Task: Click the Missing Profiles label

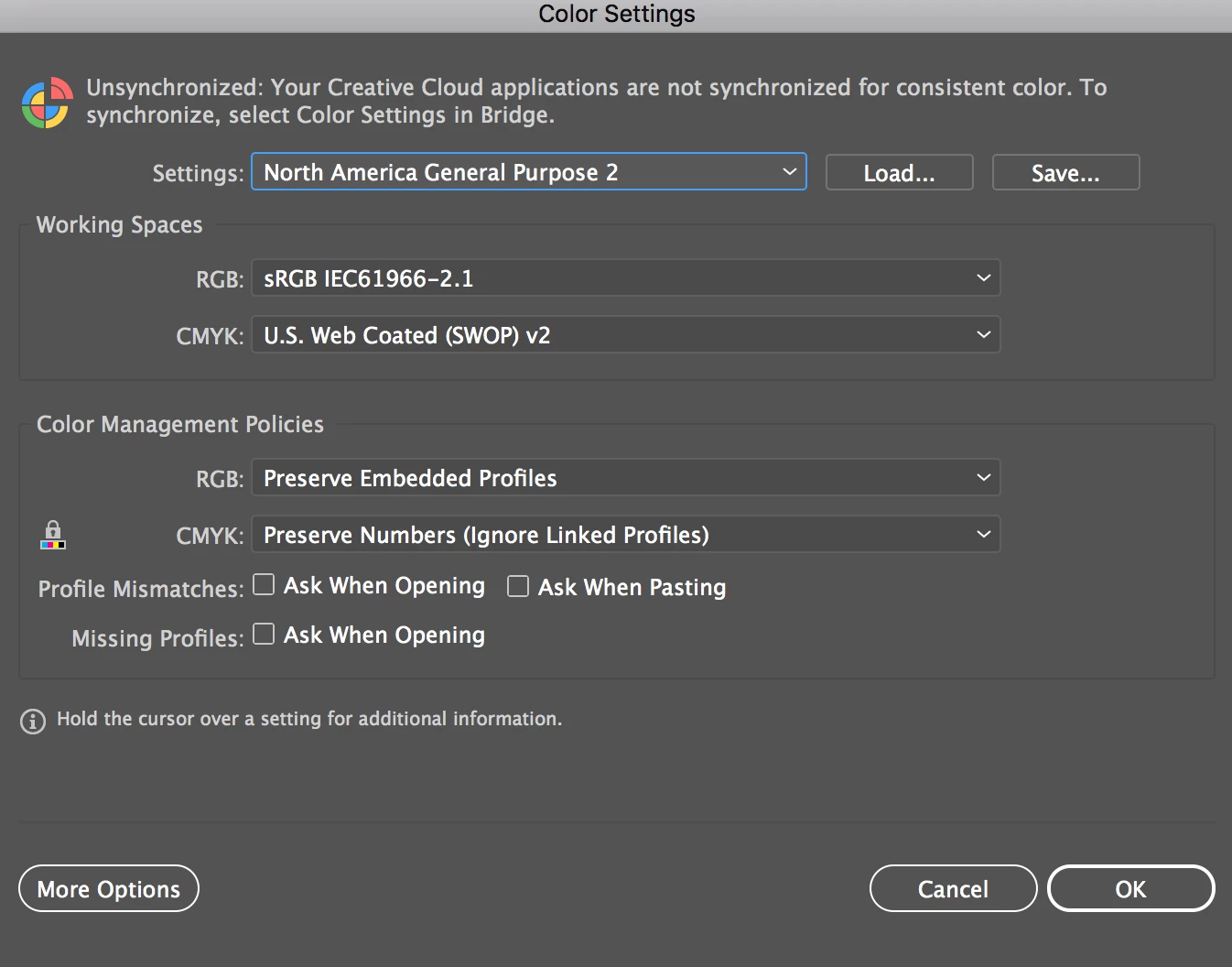Action: tap(157, 638)
